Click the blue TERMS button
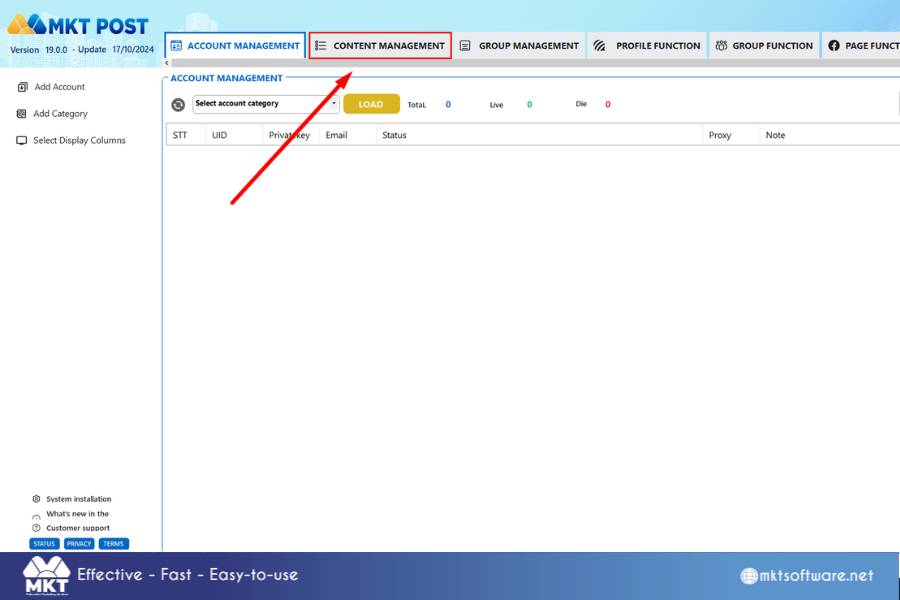The width and height of the screenshot is (900, 600). (114, 544)
